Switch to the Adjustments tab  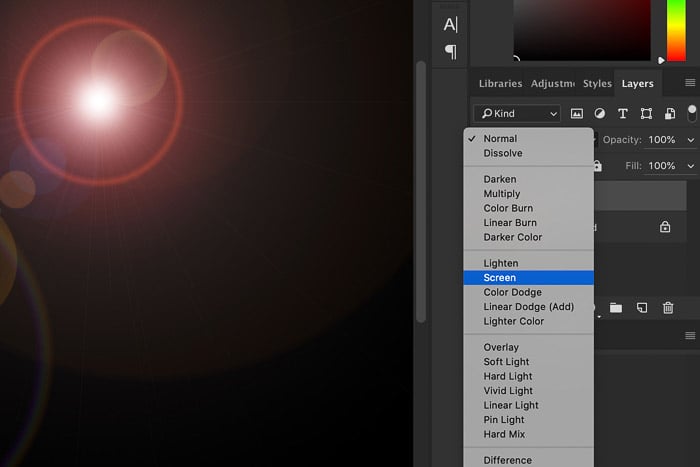click(553, 83)
